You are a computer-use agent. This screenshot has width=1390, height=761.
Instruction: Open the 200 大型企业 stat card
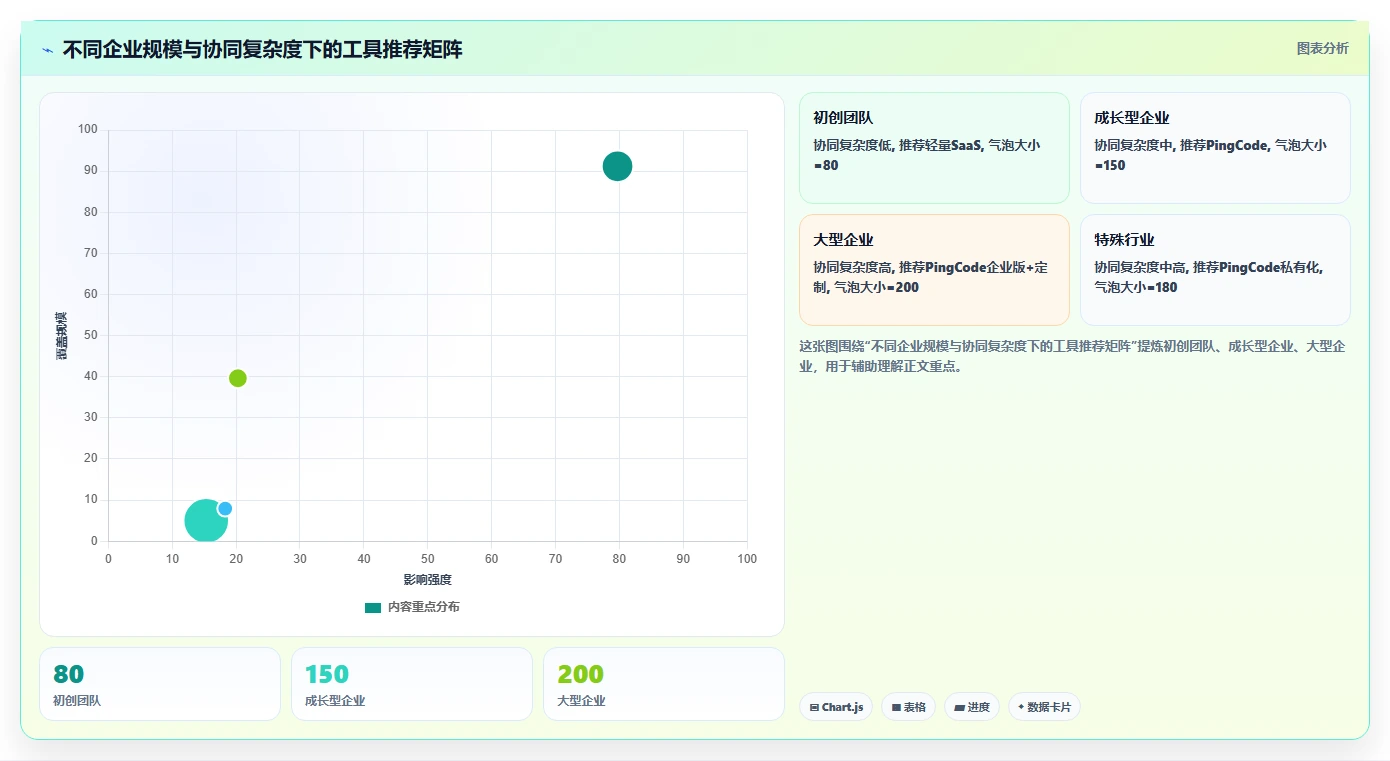click(664, 684)
